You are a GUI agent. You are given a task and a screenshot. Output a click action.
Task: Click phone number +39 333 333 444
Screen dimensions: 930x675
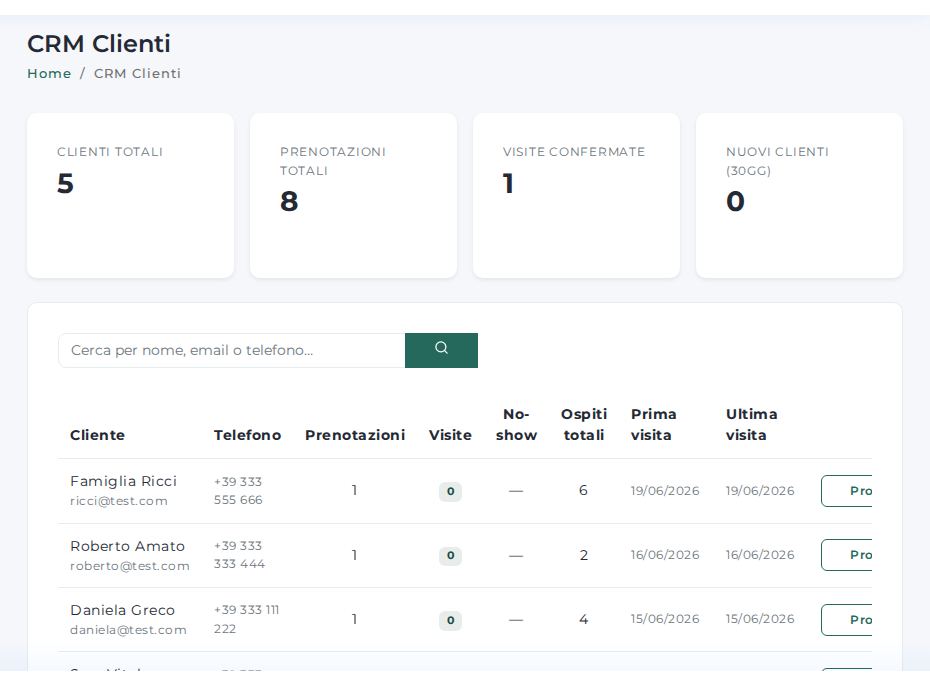[239, 555]
